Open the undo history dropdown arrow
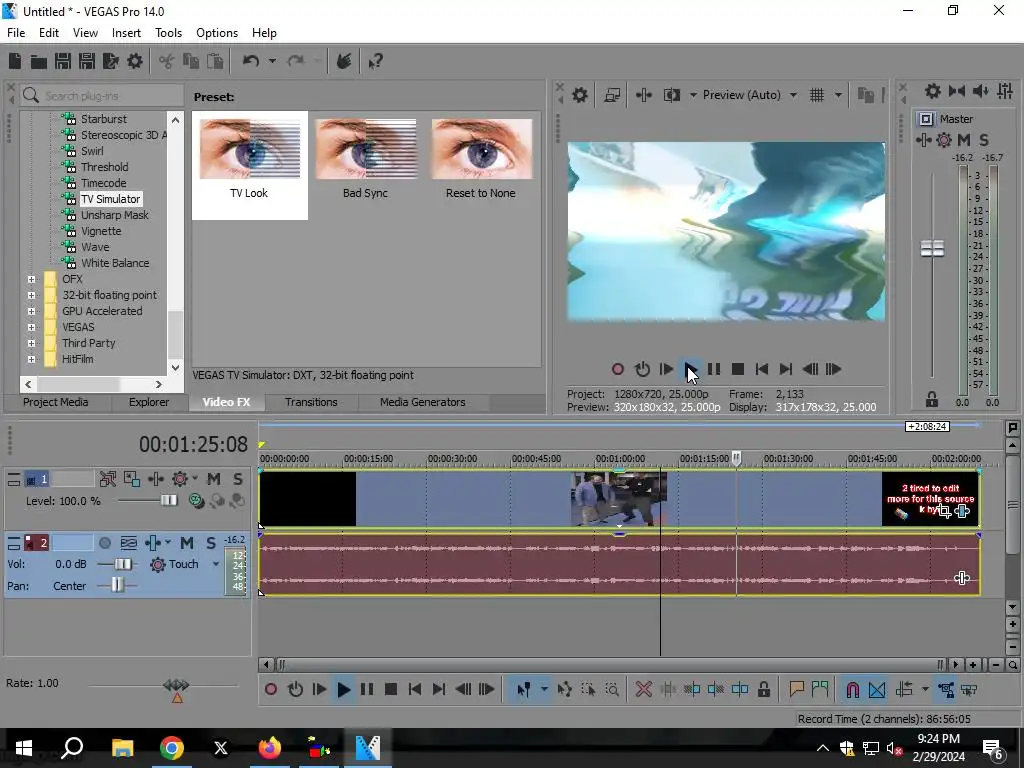 tap(272, 61)
